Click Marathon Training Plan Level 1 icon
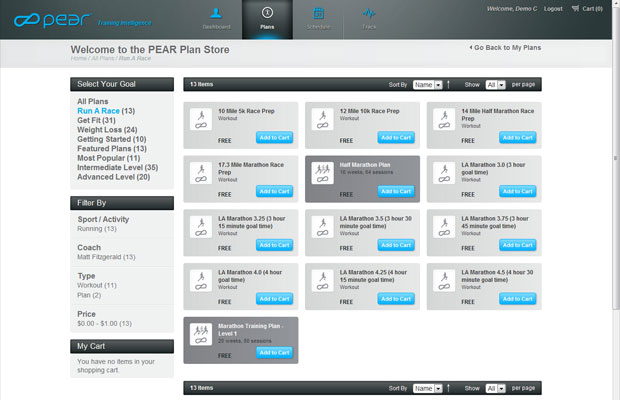Viewport: 620px width, 400px height. click(x=201, y=334)
